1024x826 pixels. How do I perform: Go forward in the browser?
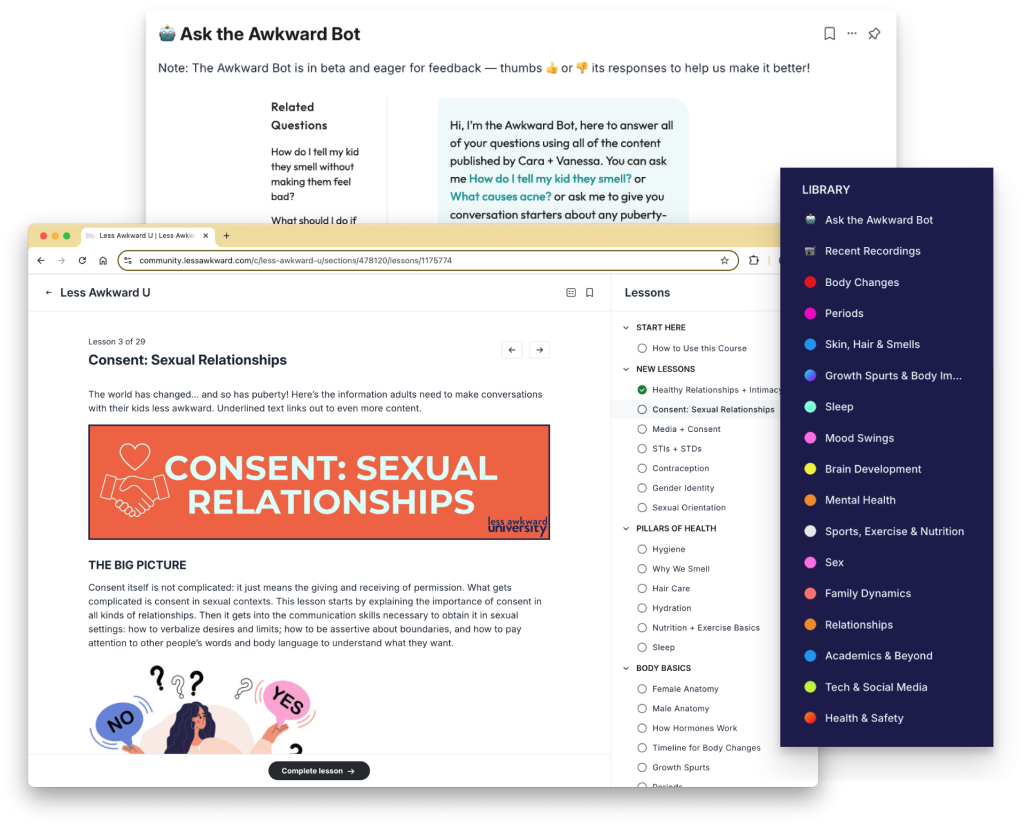point(61,261)
